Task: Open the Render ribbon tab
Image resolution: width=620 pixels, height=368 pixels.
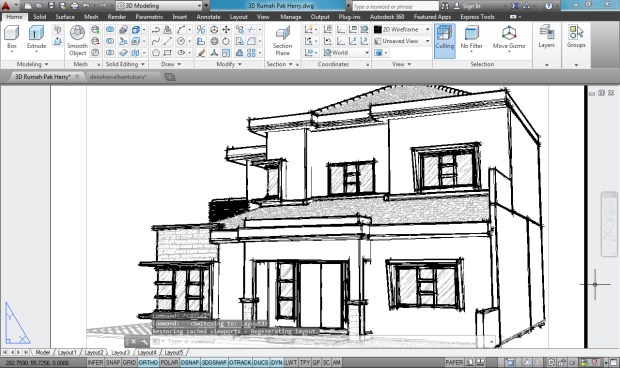Action: [117, 17]
